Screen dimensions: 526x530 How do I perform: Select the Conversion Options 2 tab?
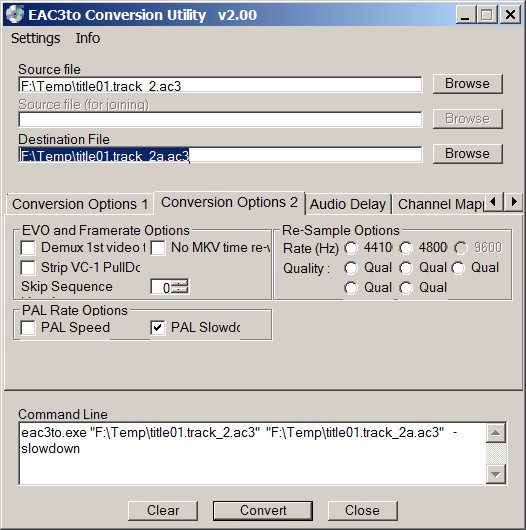pyautogui.click(x=230, y=203)
